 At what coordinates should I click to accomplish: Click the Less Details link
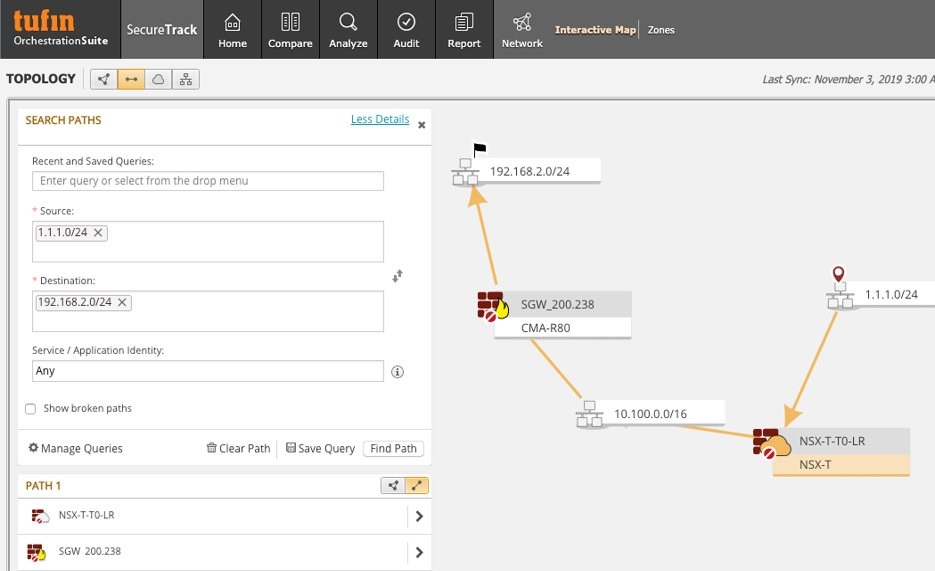[x=379, y=120]
